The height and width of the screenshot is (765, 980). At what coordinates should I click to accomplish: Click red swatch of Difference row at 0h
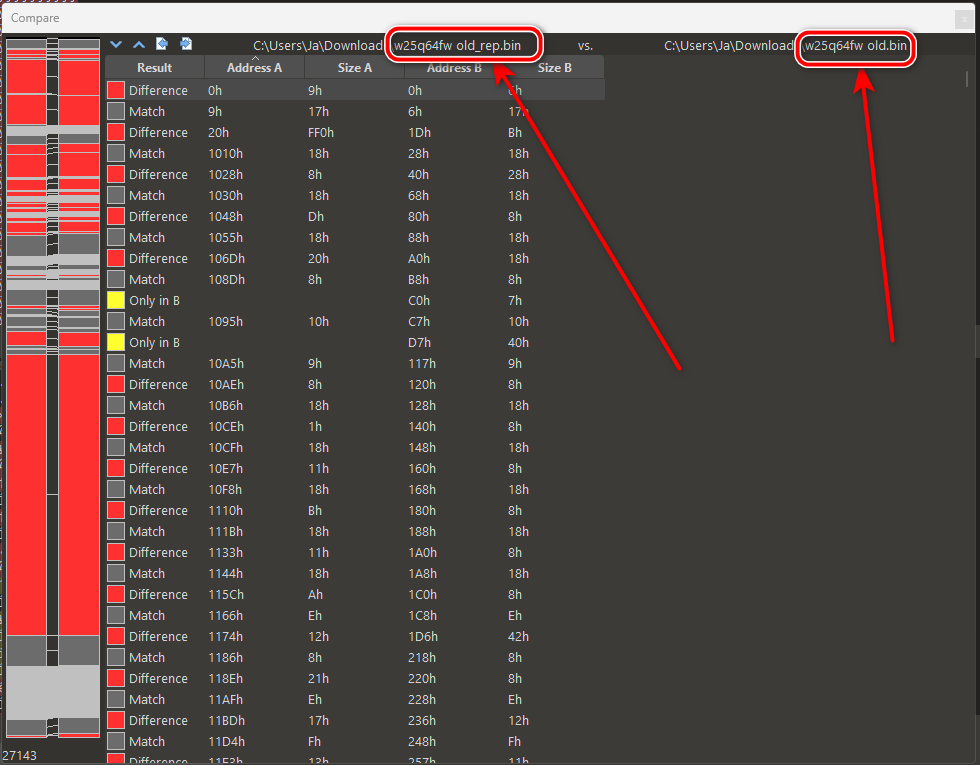[116, 90]
